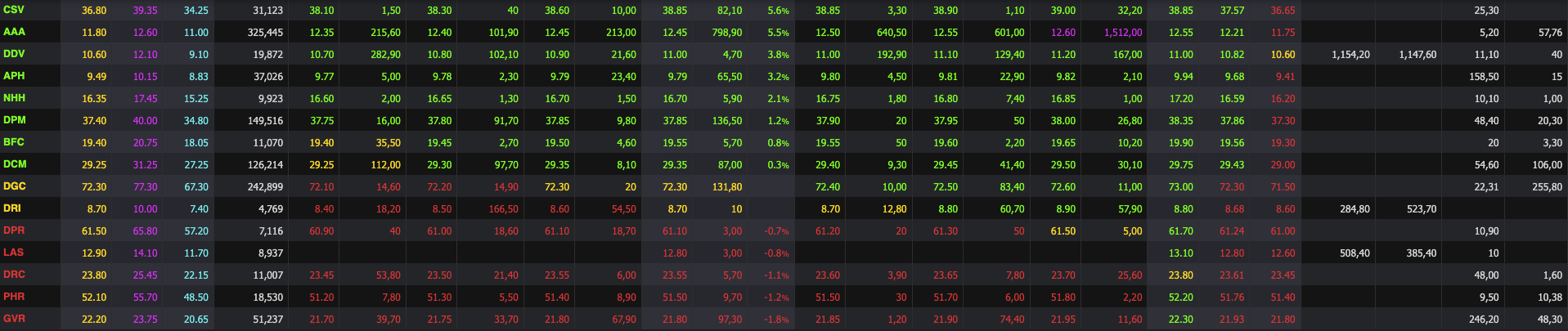Open DRC stock symbol
Screen dimensions: 1568x331
[14, 275]
